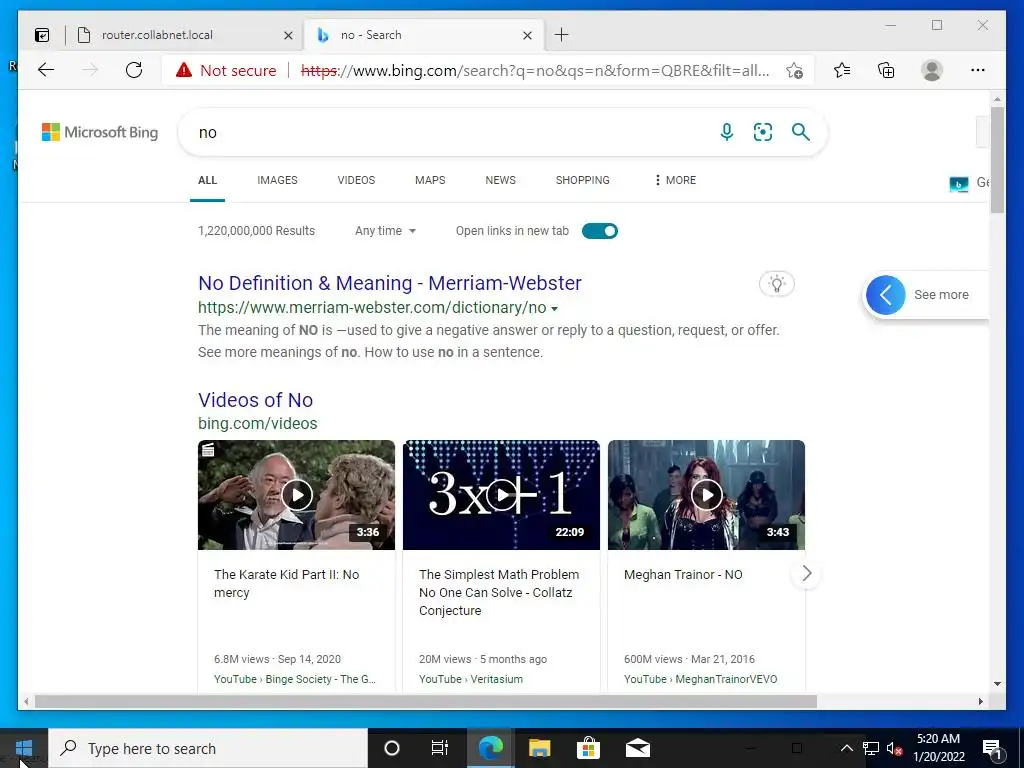1024x768 pixels.
Task: Click the Windows taskbar search box
Action: [x=208, y=748]
